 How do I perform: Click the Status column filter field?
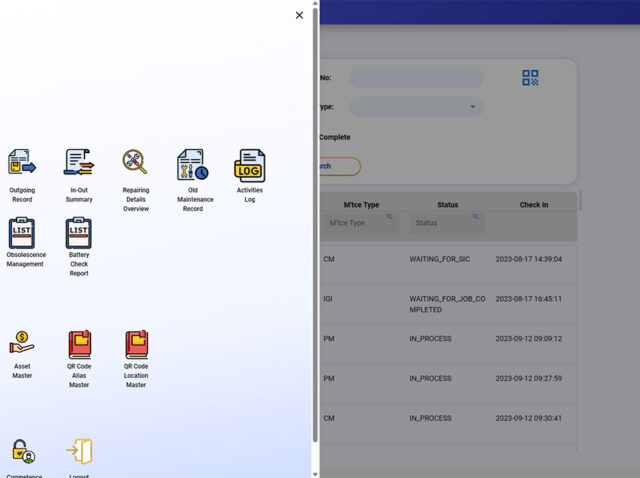point(445,223)
